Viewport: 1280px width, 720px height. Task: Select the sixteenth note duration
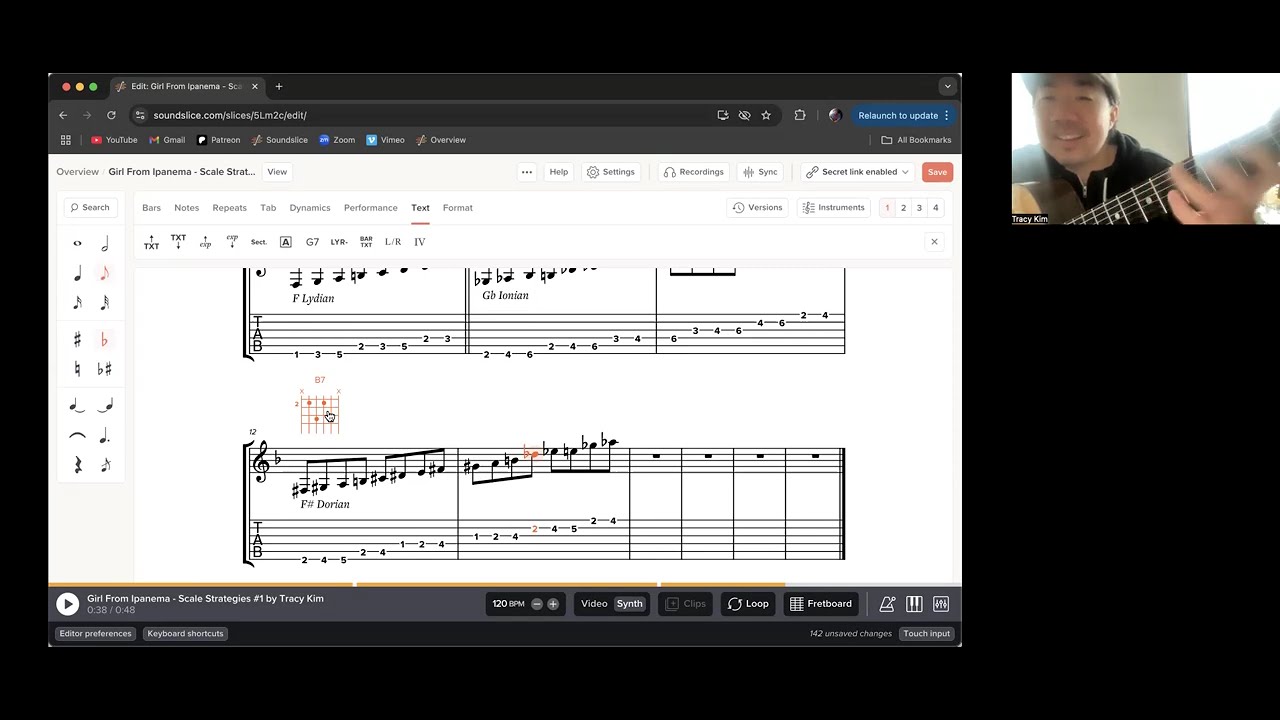77,302
